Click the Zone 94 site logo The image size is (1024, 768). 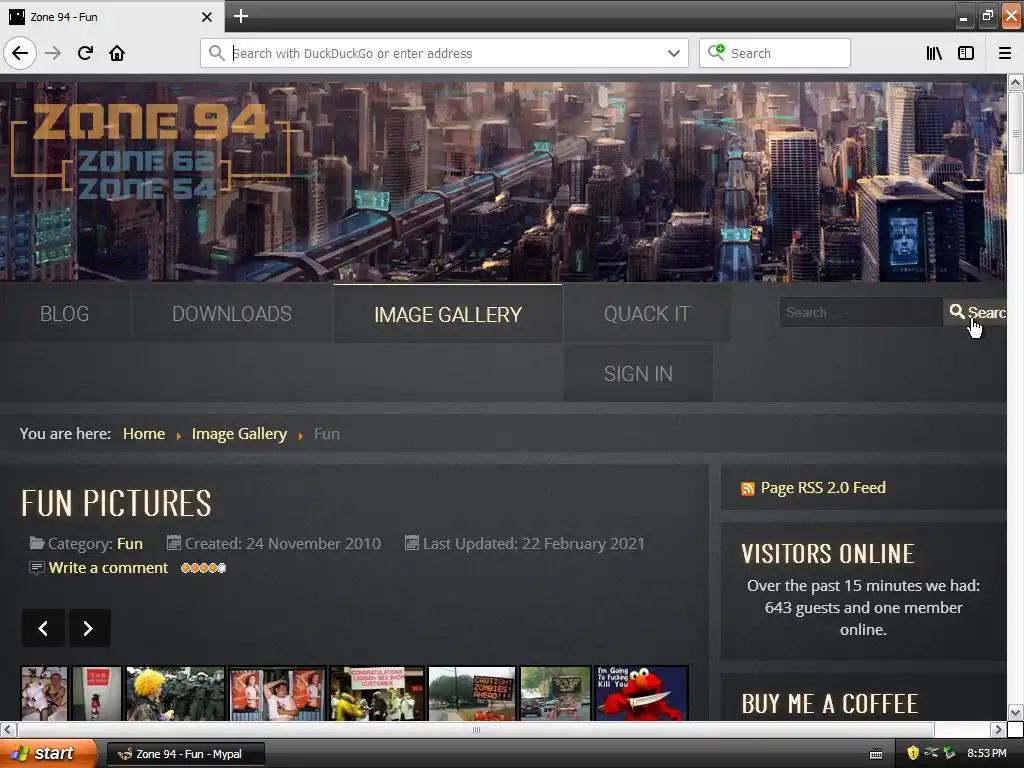click(150, 150)
